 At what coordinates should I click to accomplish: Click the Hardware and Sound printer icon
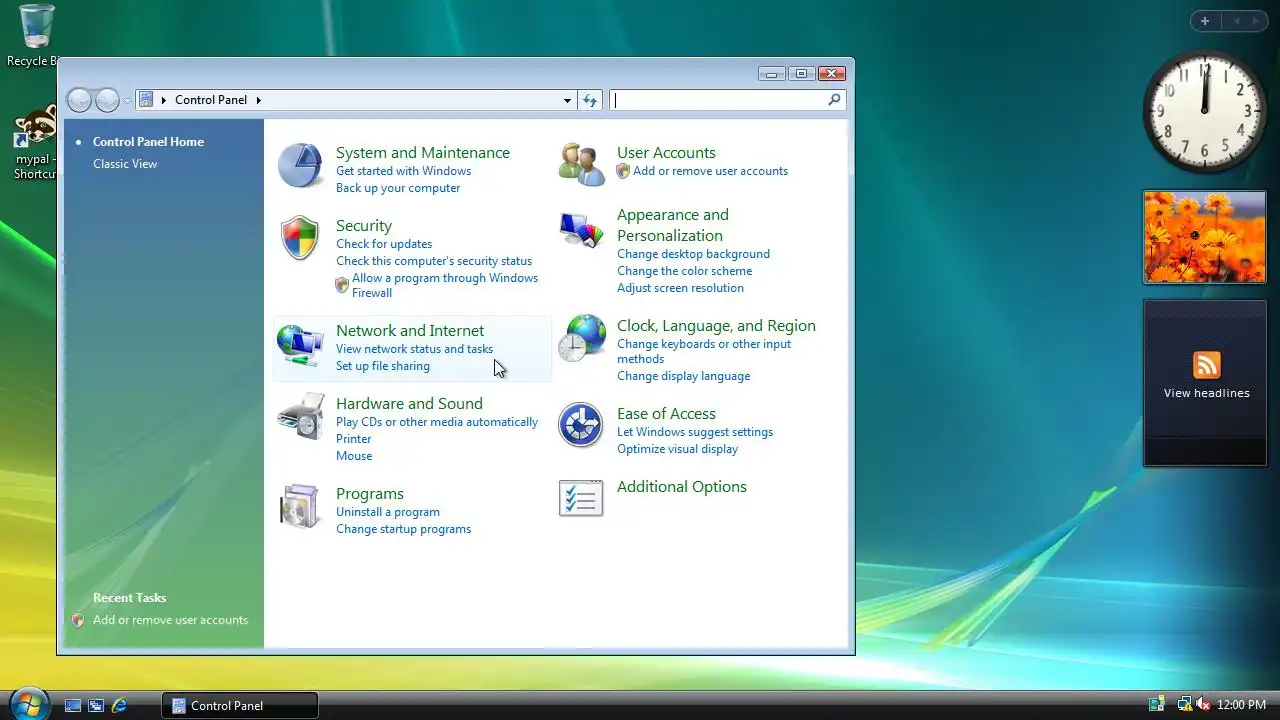click(x=300, y=416)
